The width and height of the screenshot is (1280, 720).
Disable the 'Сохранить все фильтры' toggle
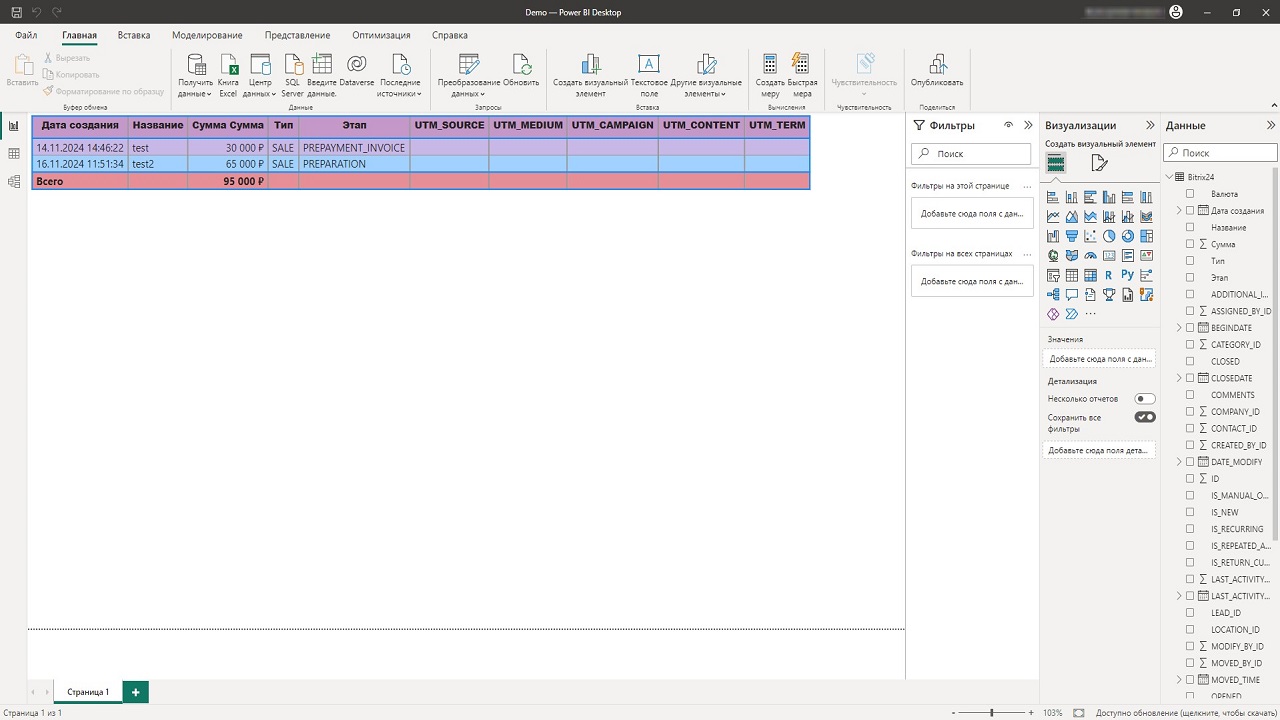tap(1144, 417)
